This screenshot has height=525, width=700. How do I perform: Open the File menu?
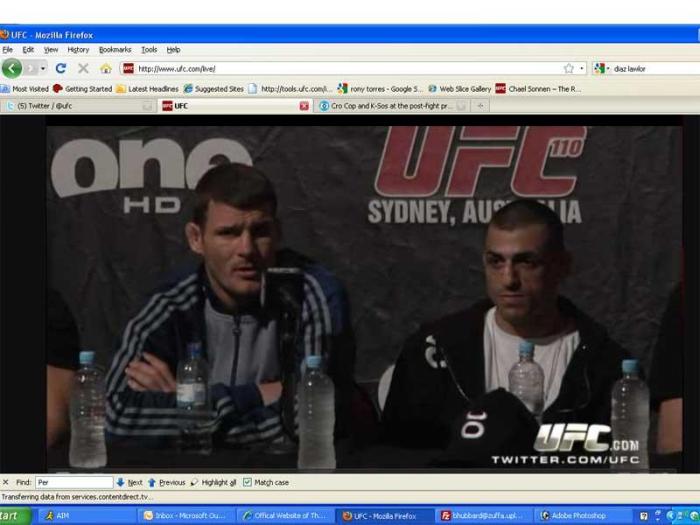7,50
